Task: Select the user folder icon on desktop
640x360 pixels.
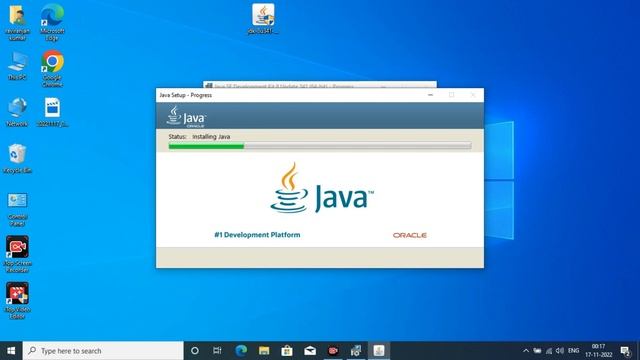Action: click(17, 22)
